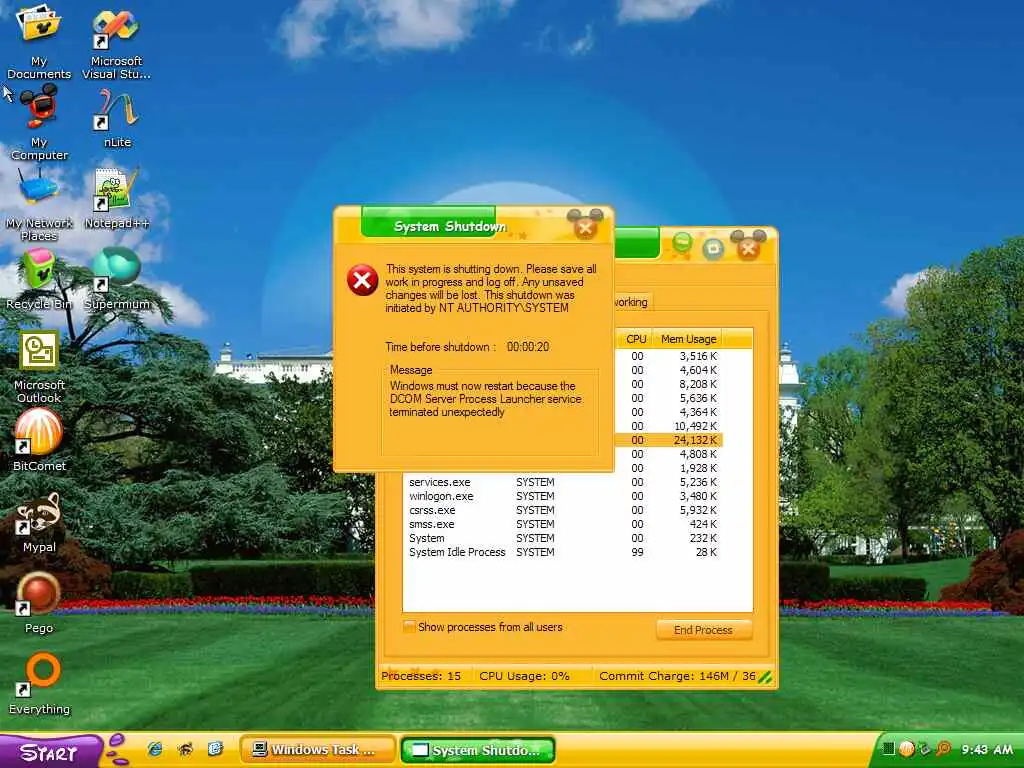Maximize the Task Manager window

click(713, 248)
